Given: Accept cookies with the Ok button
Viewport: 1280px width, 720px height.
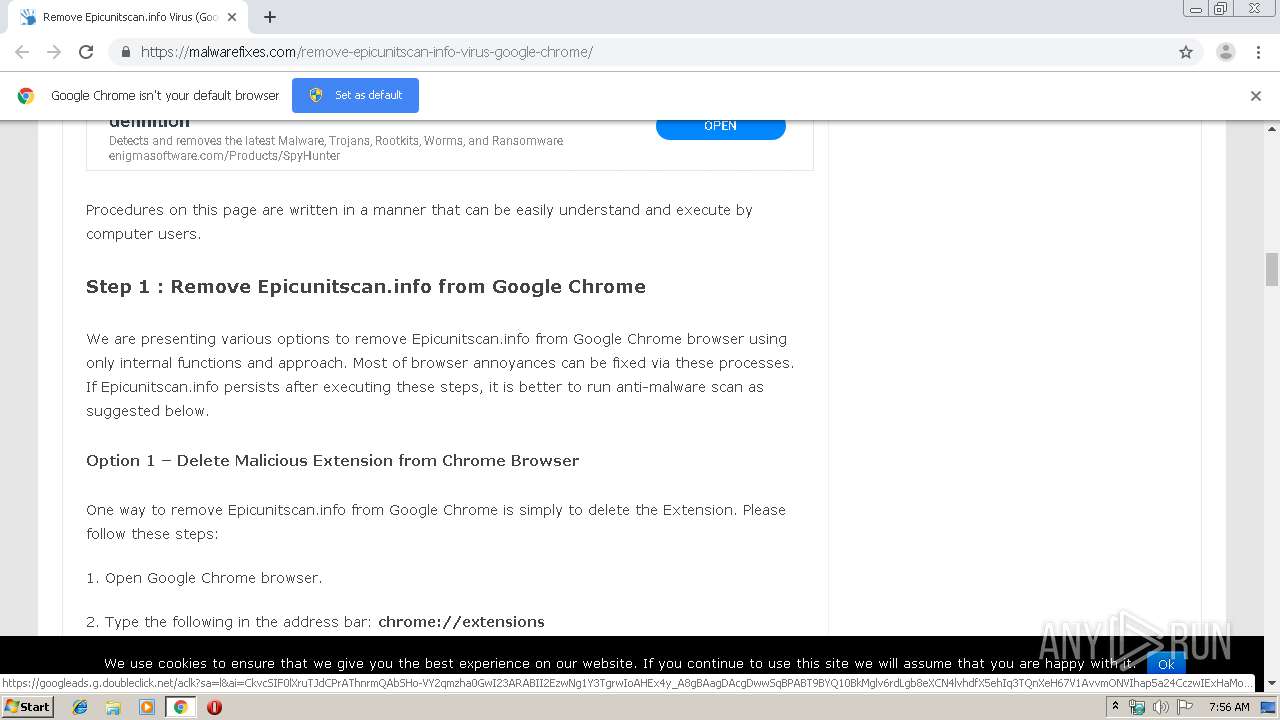Looking at the screenshot, I should [x=1166, y=664].
